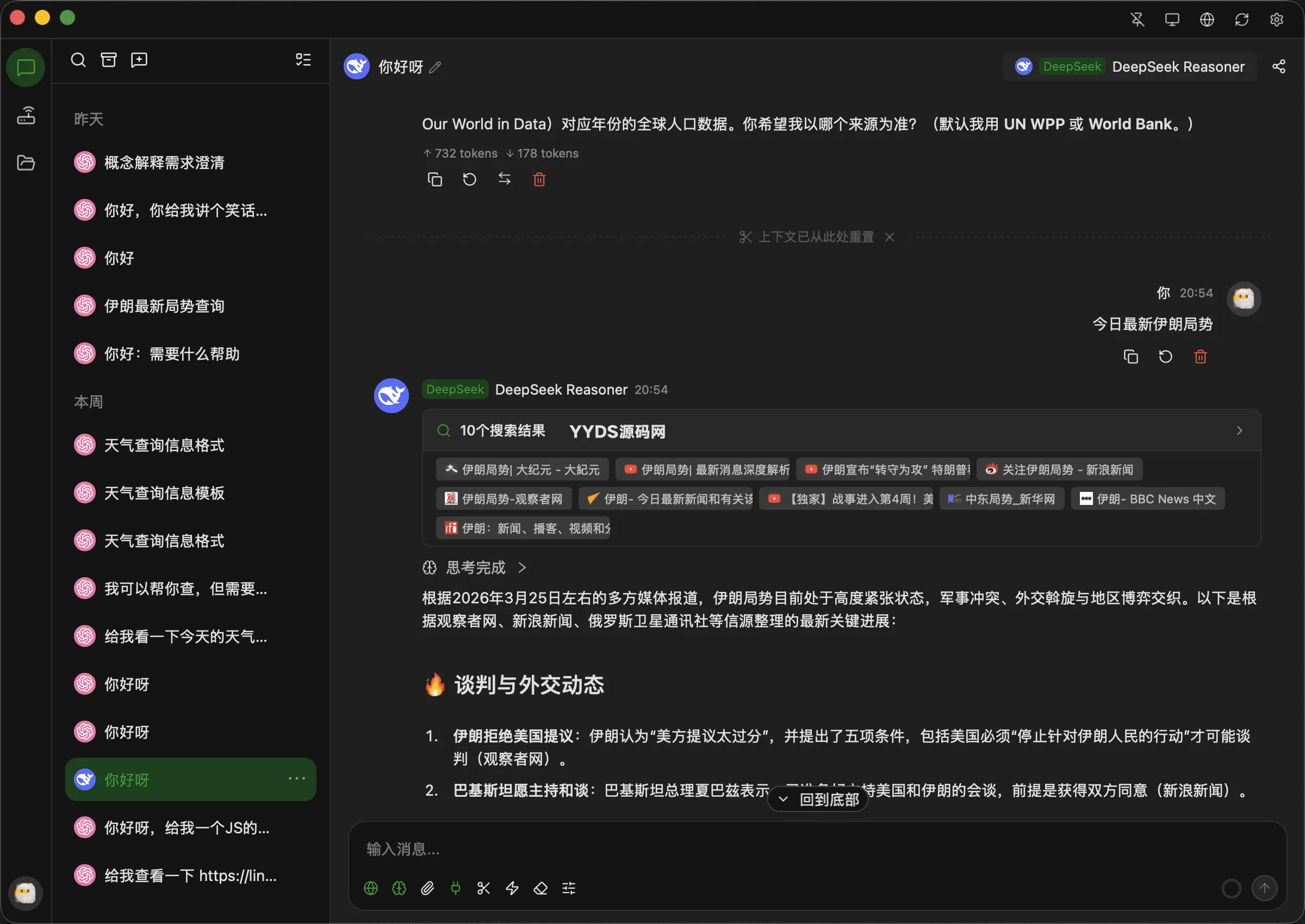Viewport: 1305px width, 924px height.
Task: Start a new chat with plus icon
Action: pos(139,60)
